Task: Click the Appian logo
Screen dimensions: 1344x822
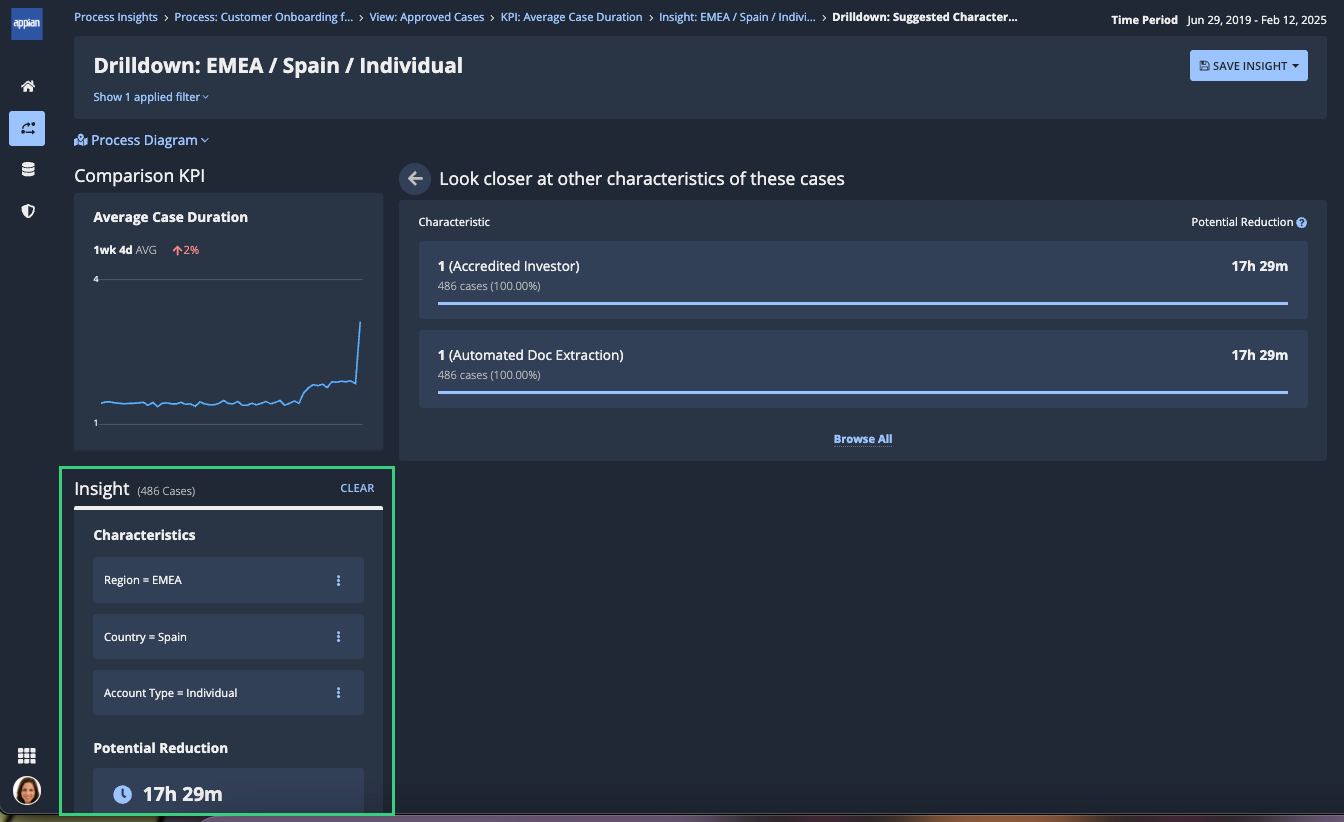Action: [x=27, y=22]
